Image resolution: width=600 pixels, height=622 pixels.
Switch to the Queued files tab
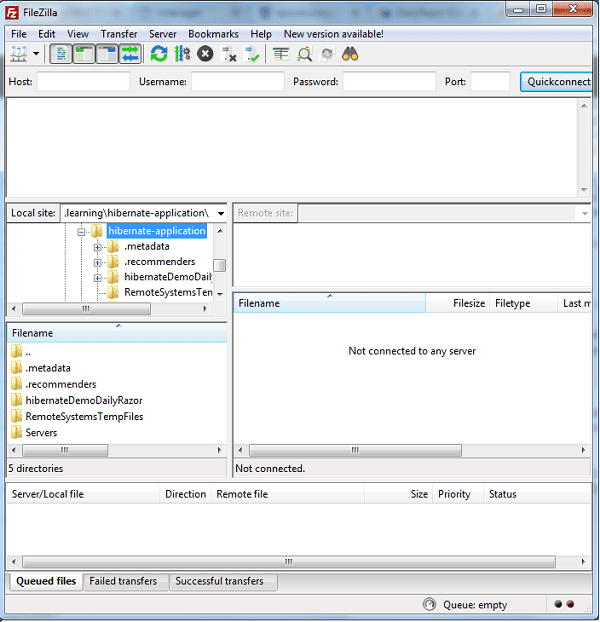point(46,581)
